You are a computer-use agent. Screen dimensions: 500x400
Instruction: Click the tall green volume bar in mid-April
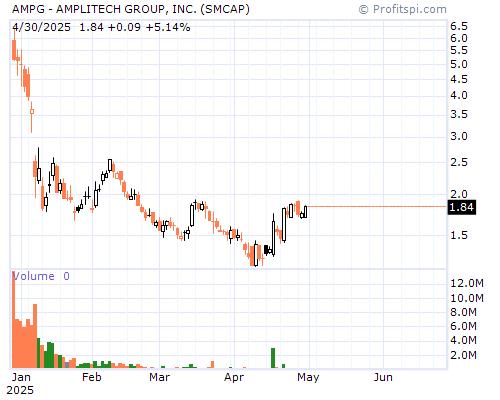[x=273, y=358]
